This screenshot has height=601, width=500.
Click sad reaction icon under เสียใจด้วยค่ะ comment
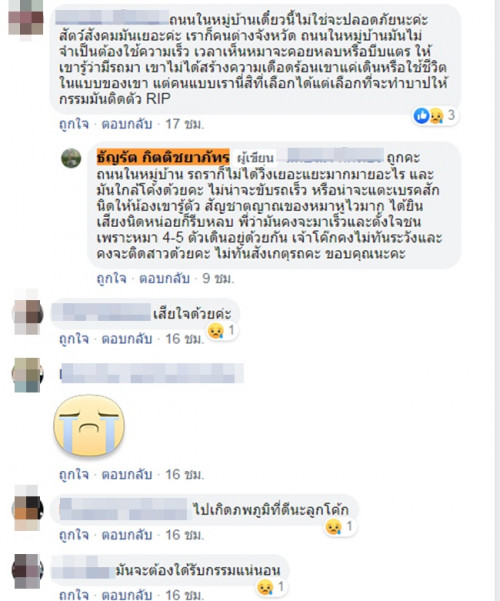click(x=215, y=331)
